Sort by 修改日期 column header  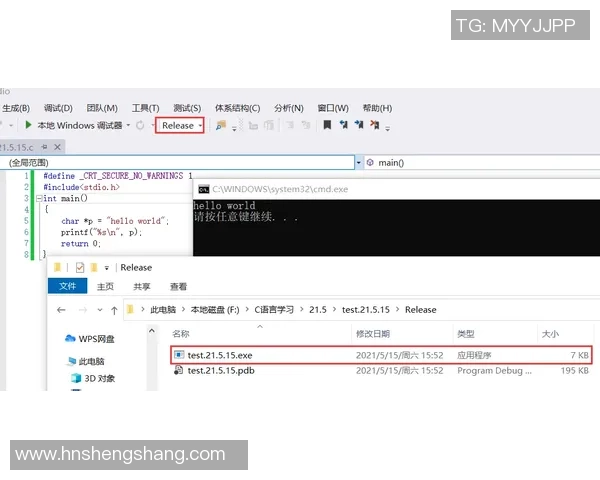(373, 334)
